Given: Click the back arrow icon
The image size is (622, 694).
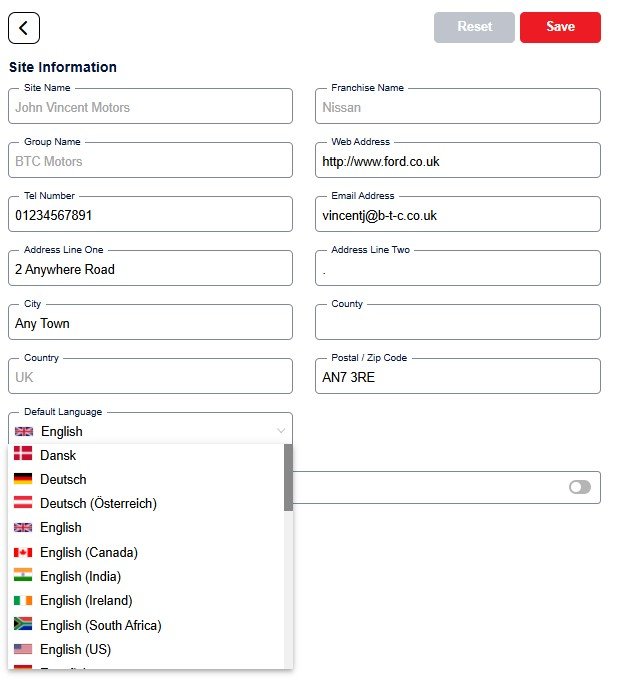Looking at the screenshot, I should click(x=24, y=28).
